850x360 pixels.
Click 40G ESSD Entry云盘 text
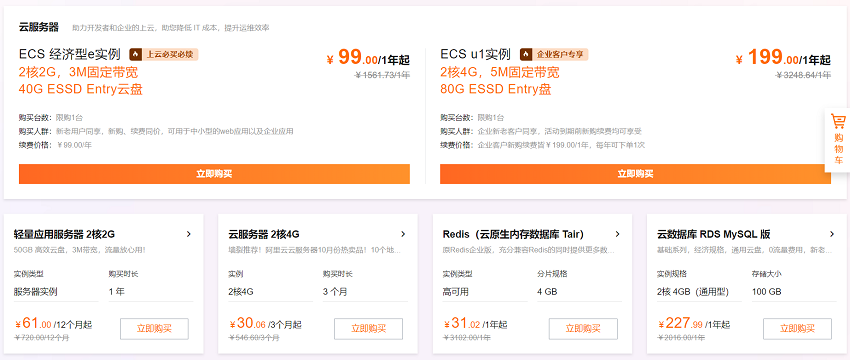click(x=81, y=89)
